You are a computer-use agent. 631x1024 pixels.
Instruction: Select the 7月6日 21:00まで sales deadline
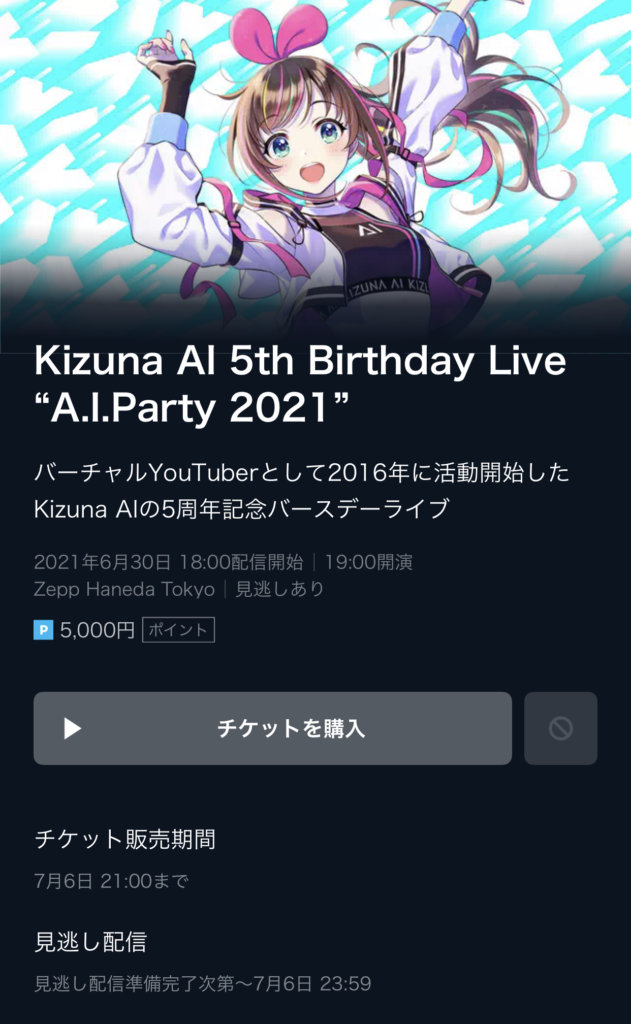(x=111, y=881)
